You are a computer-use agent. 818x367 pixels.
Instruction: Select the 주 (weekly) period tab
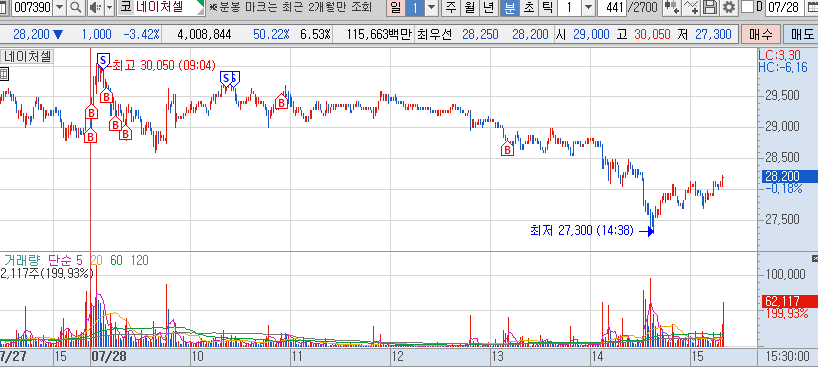(452, 7)
